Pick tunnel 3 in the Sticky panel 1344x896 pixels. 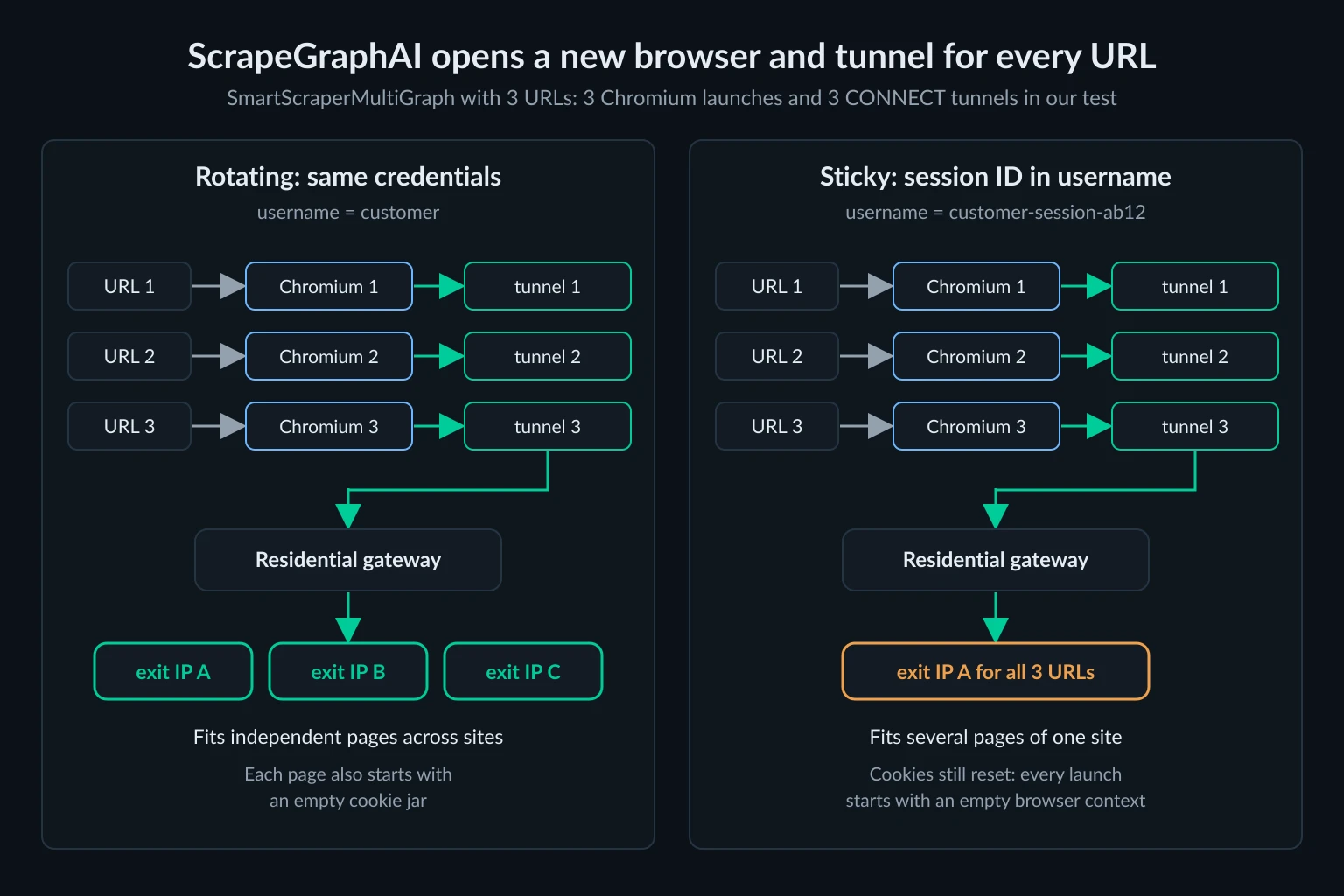(x=1195, y=426)
